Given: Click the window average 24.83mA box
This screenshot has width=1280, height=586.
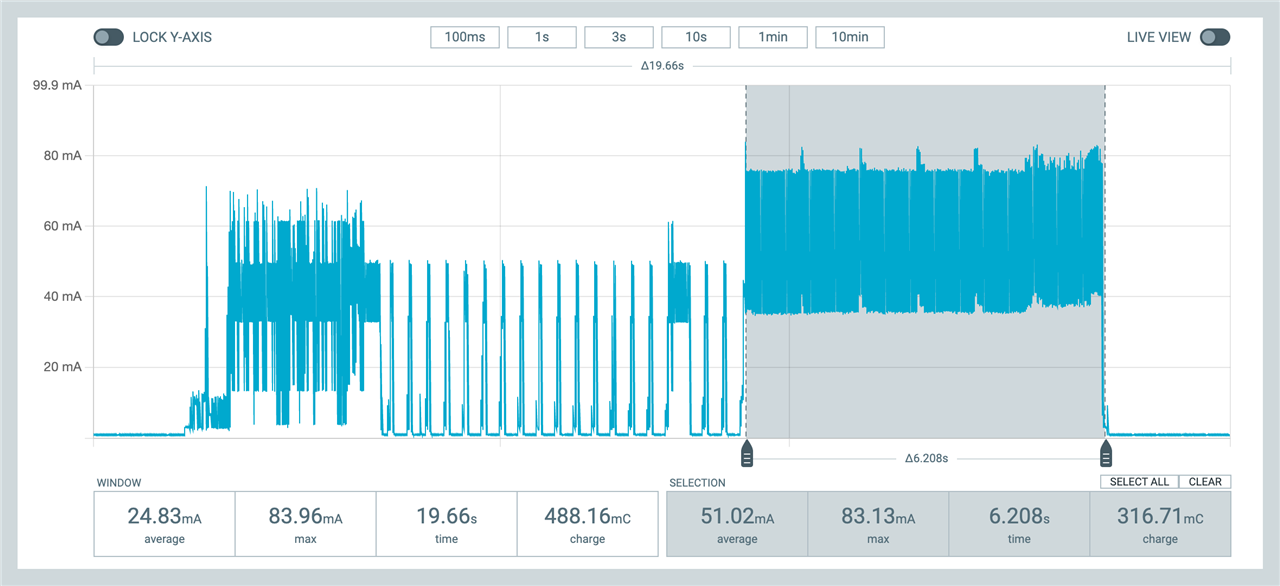Looking at the screenshot, I should point(164,524).
